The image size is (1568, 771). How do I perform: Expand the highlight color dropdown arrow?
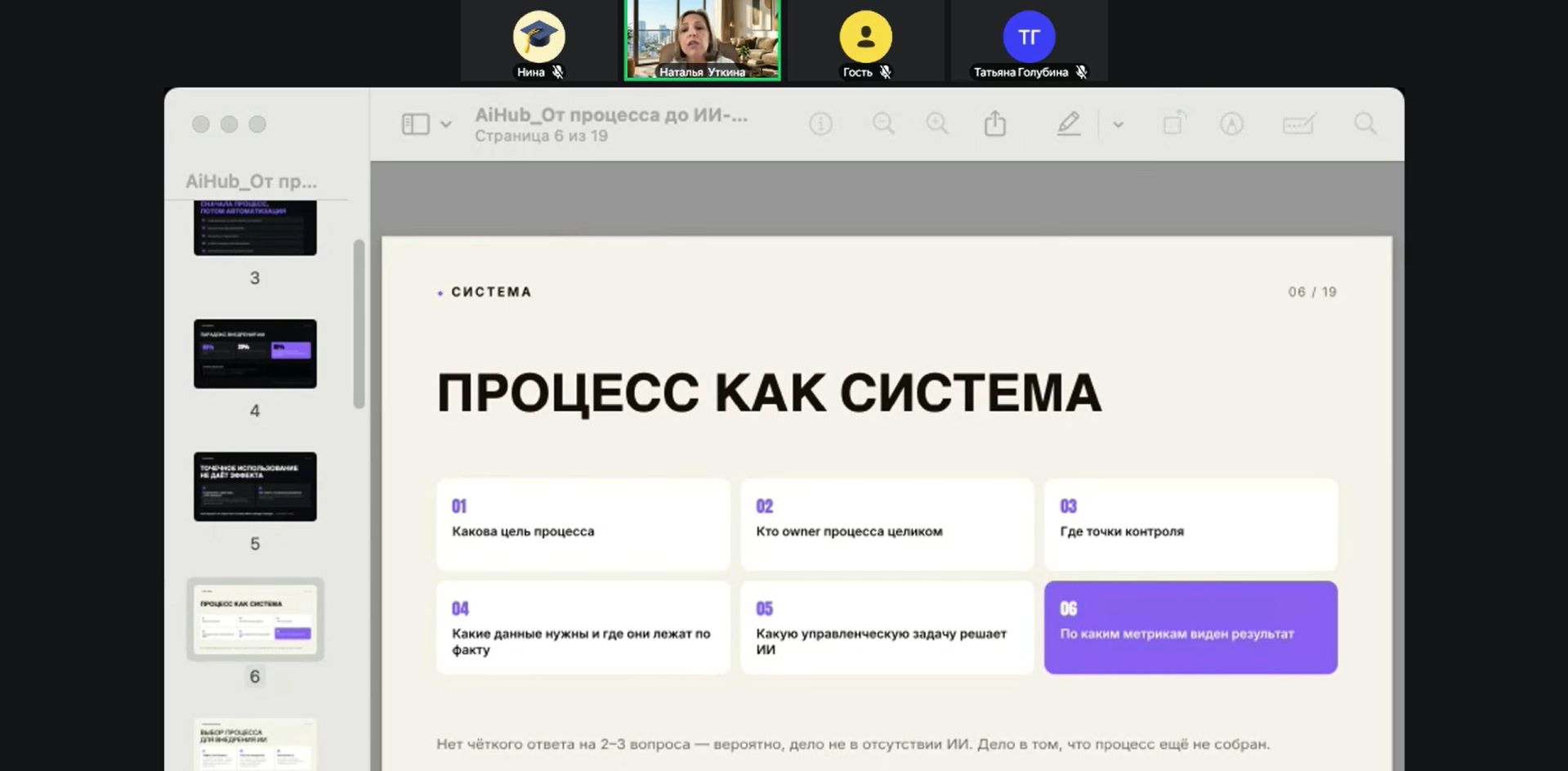pos(1118,124)
